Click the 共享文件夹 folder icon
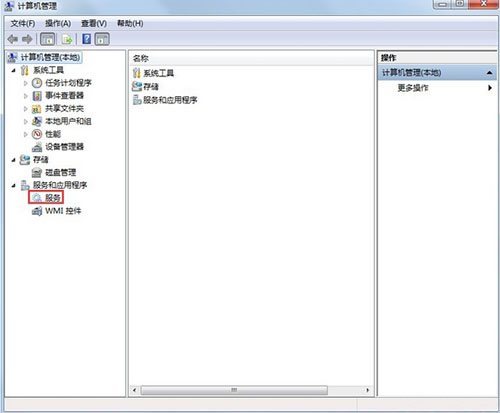This screenshot has width=500, height=413. pos(37,109)
